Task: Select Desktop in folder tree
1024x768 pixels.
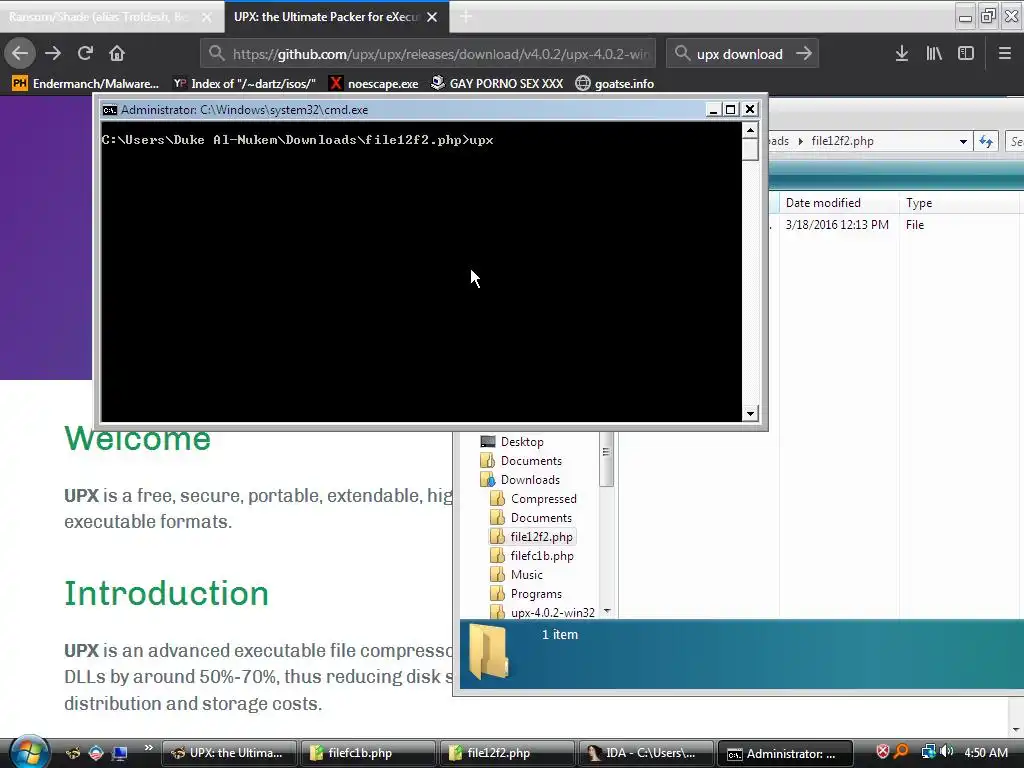Action: point(512,442)
